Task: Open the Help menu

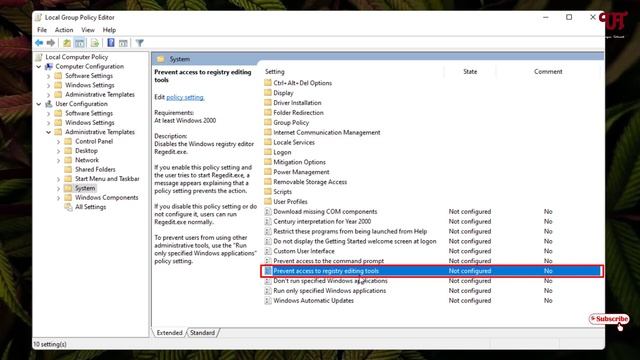Action: point(109,30)
